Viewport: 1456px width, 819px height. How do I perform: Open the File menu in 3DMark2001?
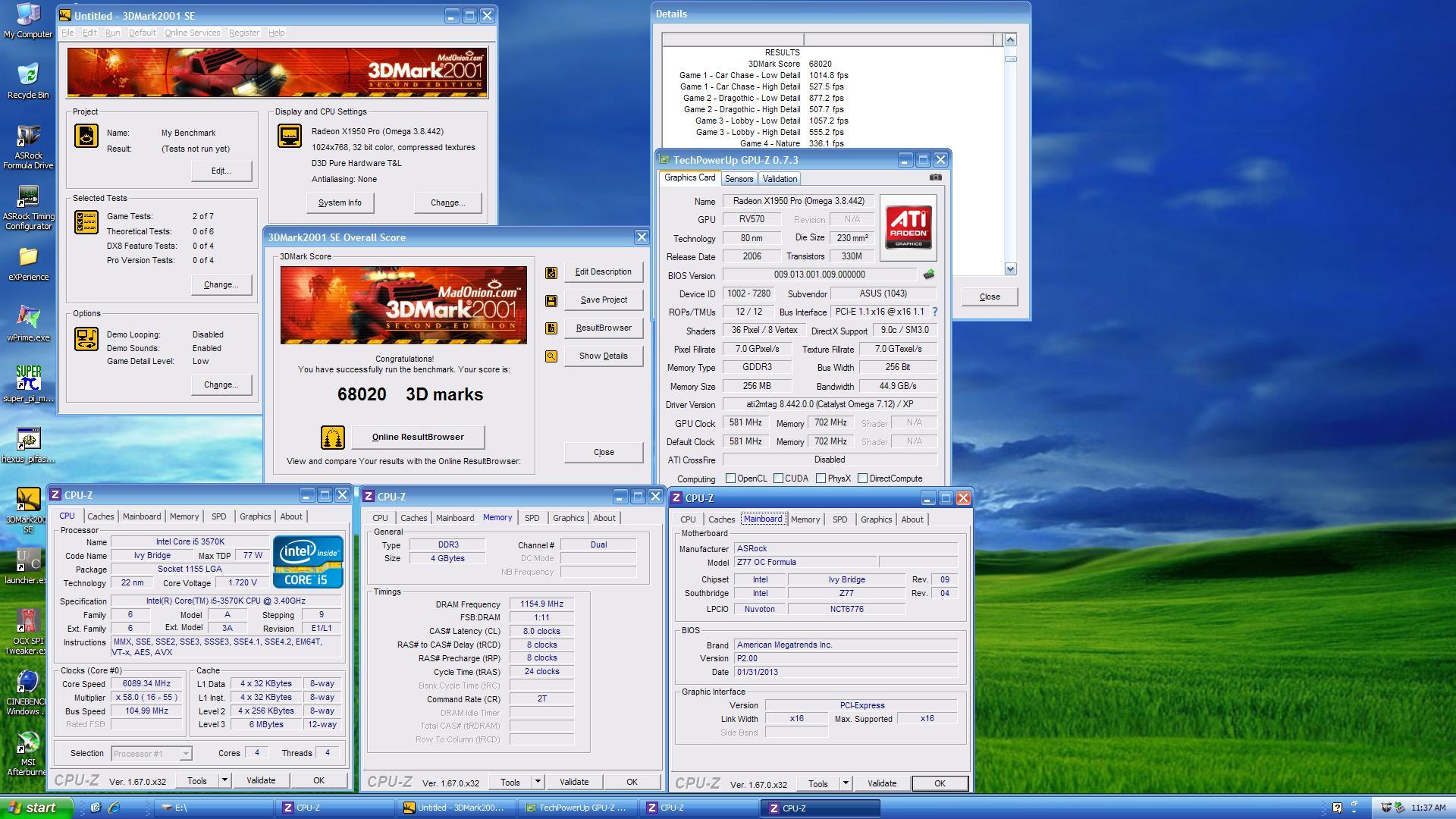pyautogui.click(x=67, y=33)
